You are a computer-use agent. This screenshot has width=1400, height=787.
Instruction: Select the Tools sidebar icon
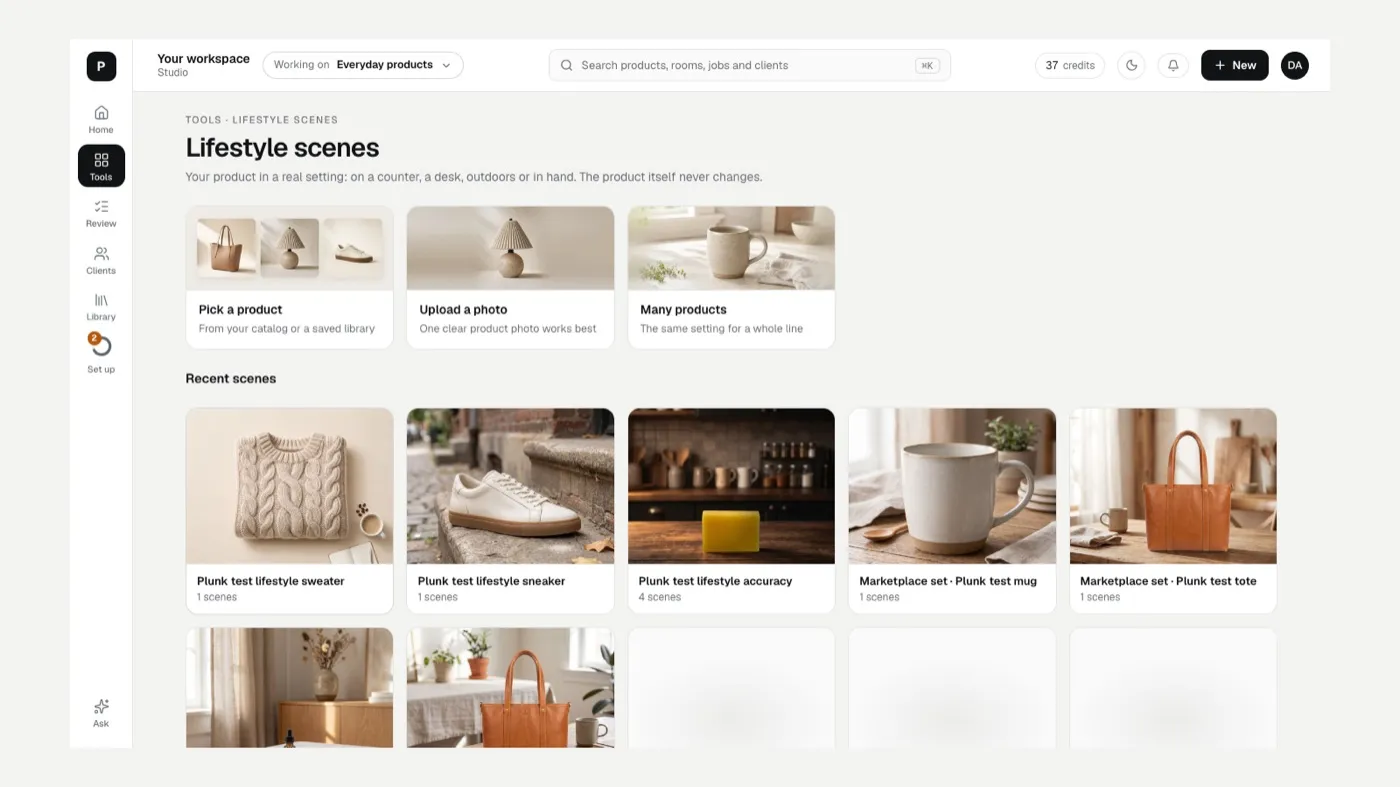(101, 166)
